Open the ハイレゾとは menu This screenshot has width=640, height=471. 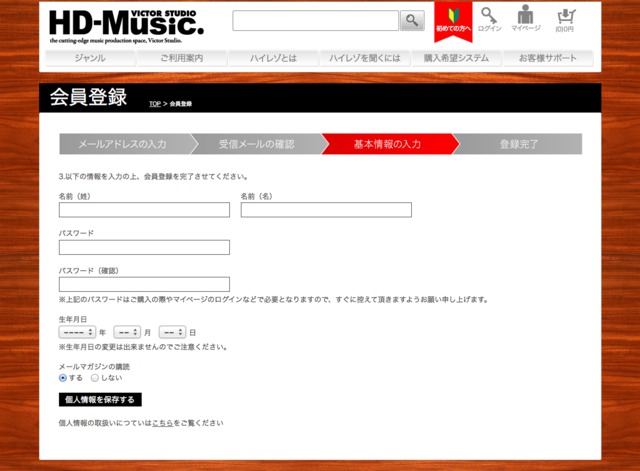[273, 58]
